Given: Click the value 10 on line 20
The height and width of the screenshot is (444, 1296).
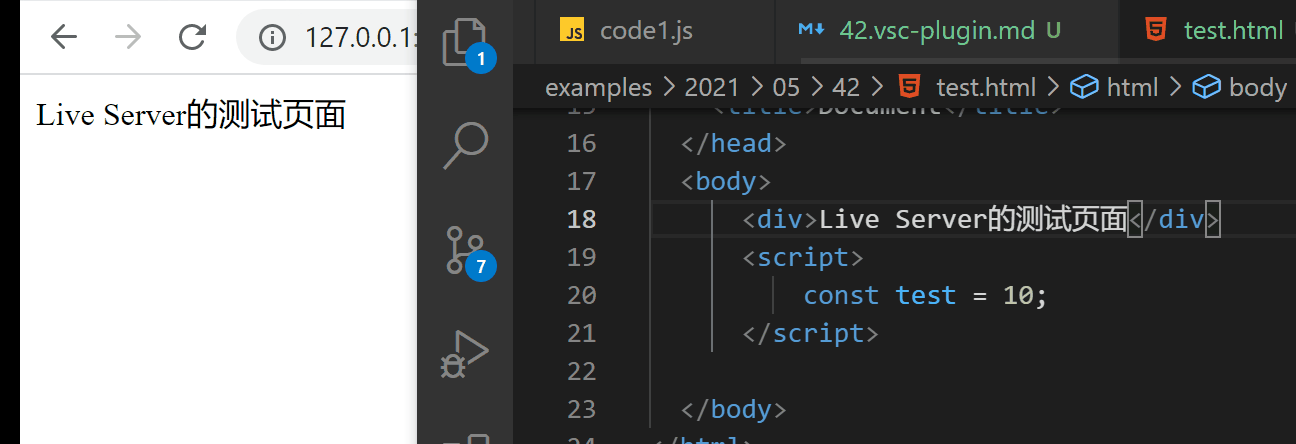Looking at the screenshot, I should point(1018,296).
